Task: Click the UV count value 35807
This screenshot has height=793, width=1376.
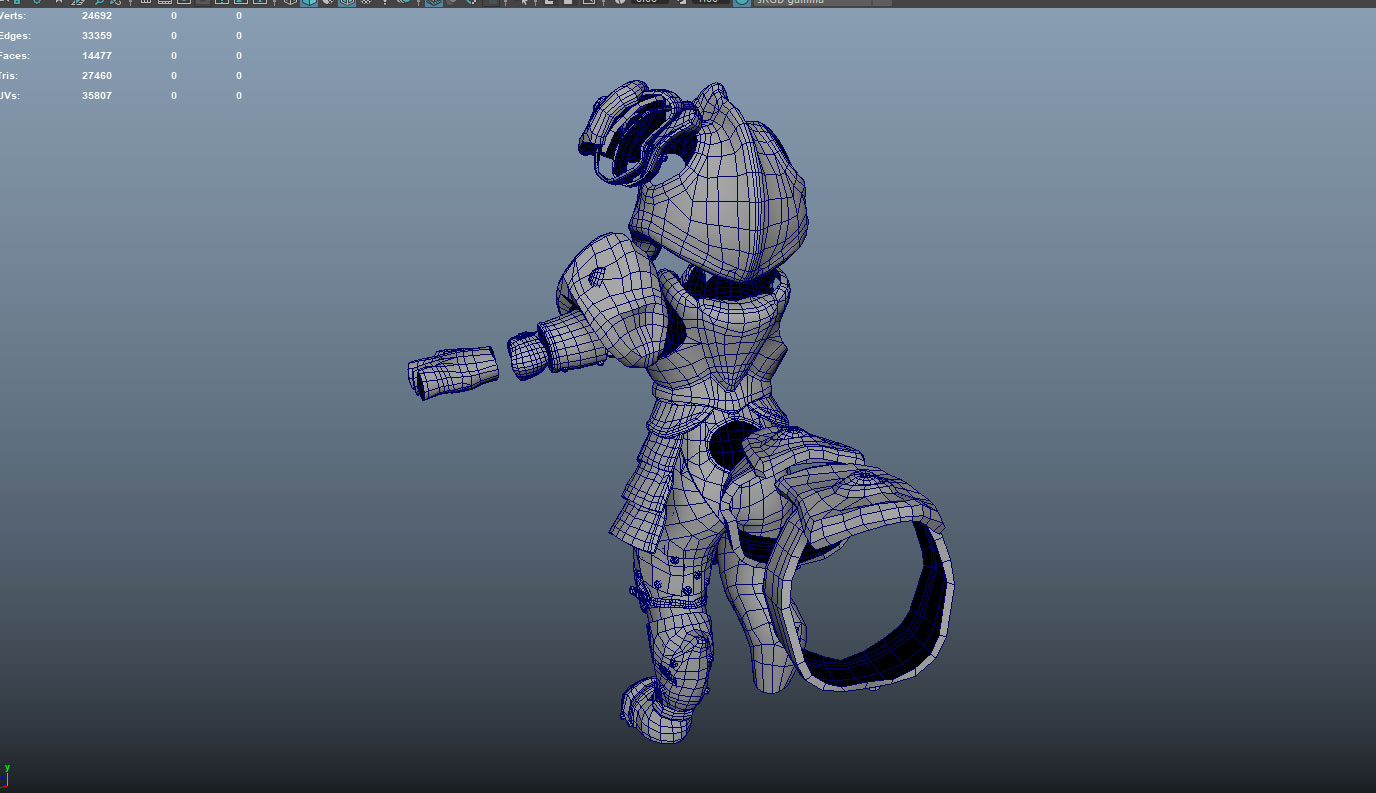Action: tap(97, 96)
